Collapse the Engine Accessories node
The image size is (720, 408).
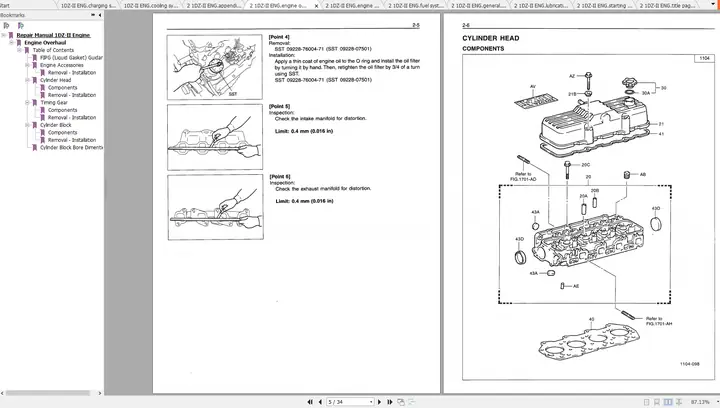(x=27, y=65)
